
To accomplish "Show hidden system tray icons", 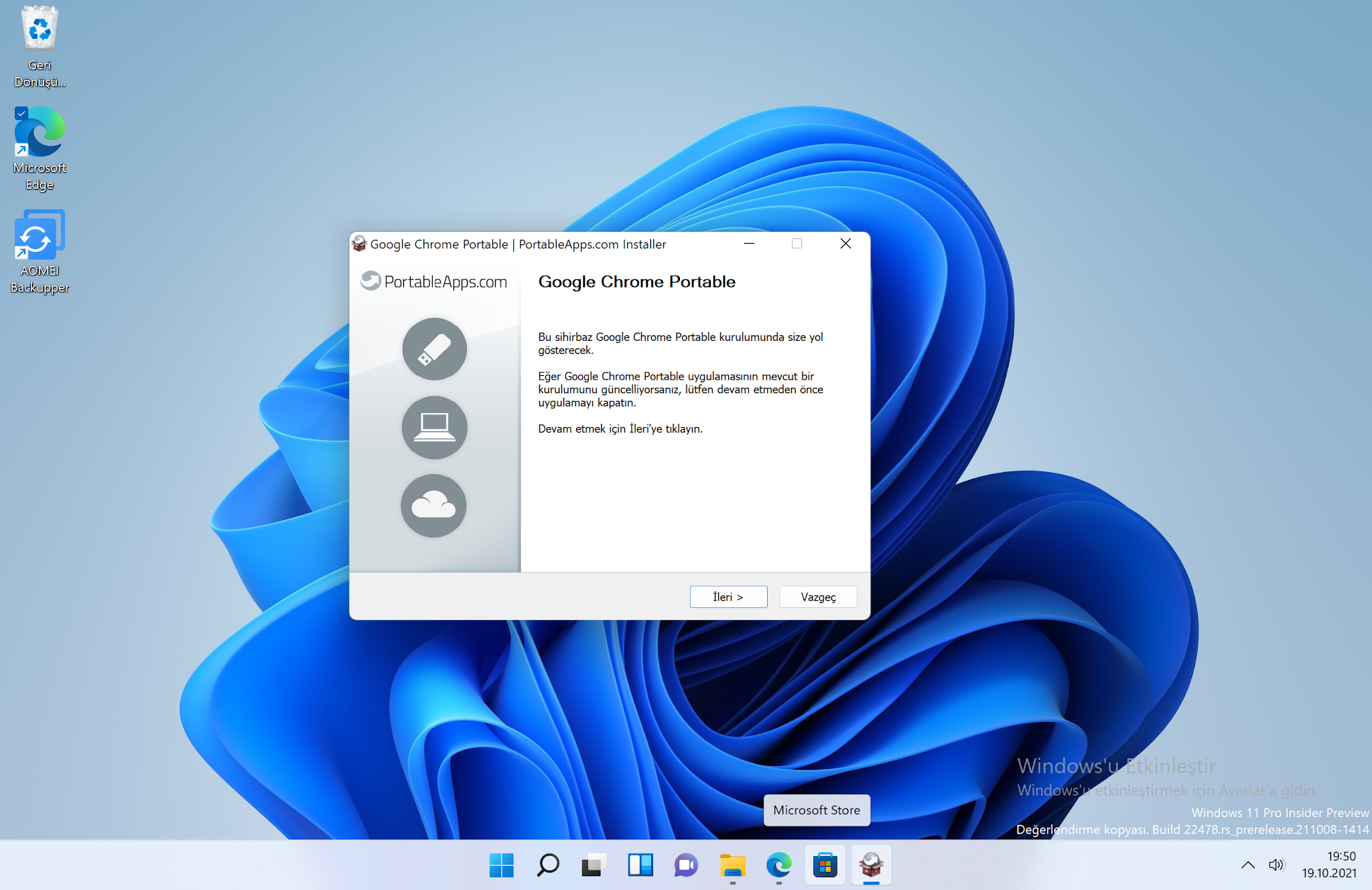I will (x=1248, y=865).
